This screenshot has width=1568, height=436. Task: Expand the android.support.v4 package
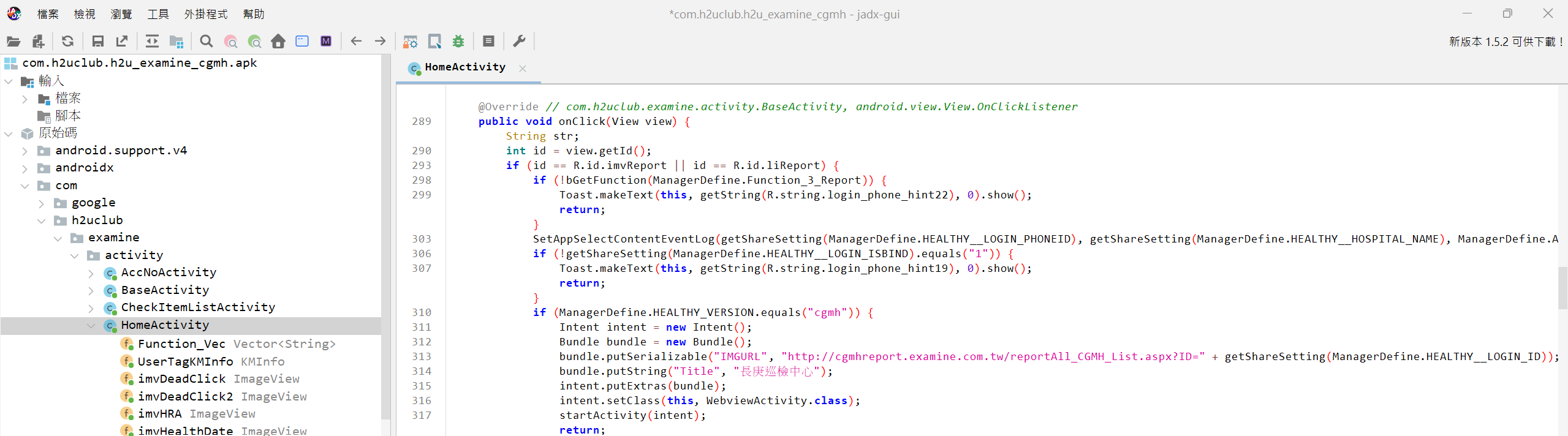click(x=25, y=151)
